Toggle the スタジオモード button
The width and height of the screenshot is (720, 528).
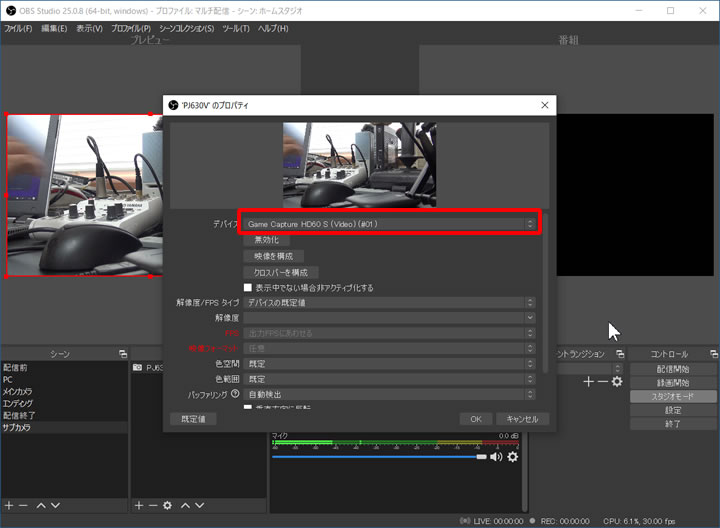point(673,396)
